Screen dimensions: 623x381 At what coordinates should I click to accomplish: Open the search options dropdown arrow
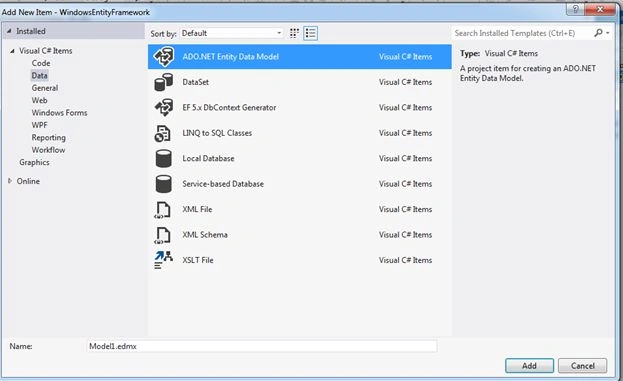(608, 33)
